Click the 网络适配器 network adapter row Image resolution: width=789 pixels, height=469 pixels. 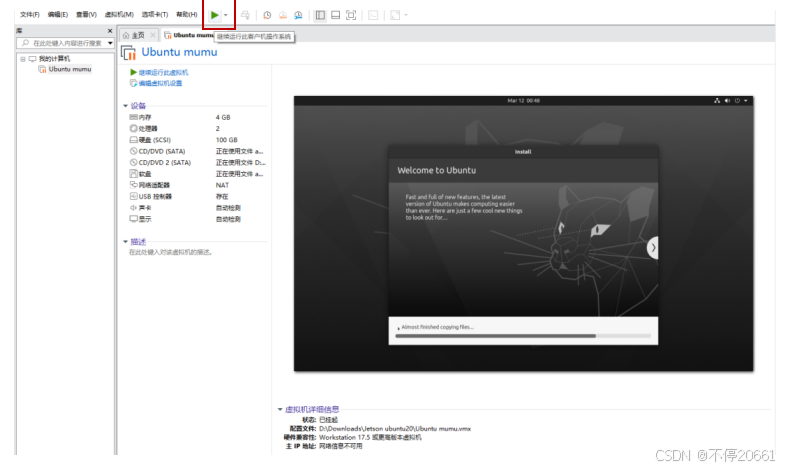(197, 185)
